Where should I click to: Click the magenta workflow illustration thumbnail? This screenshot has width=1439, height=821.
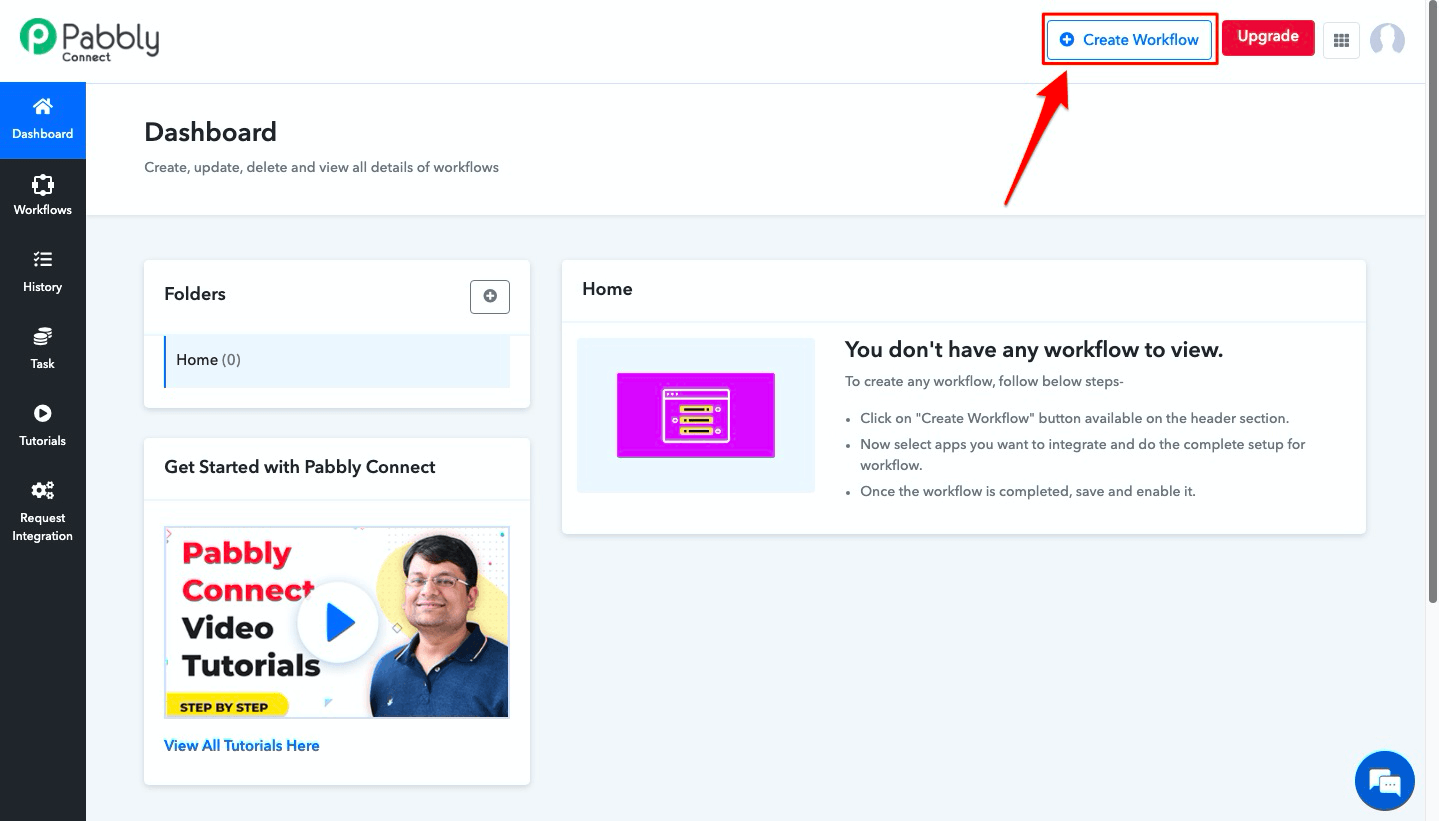(696, 415)
